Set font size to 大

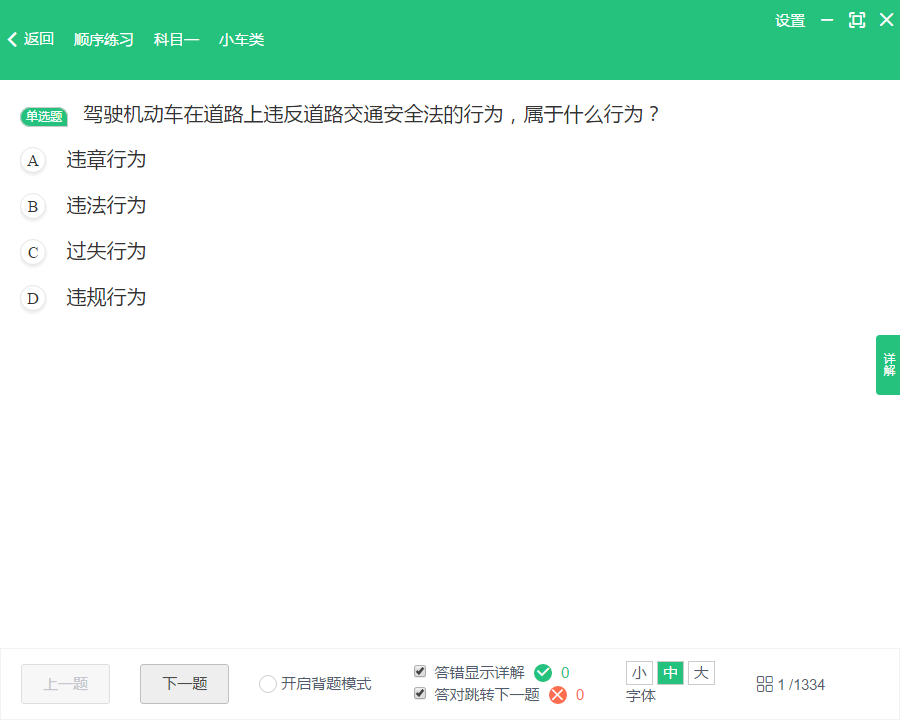click(x=700, y=672)
